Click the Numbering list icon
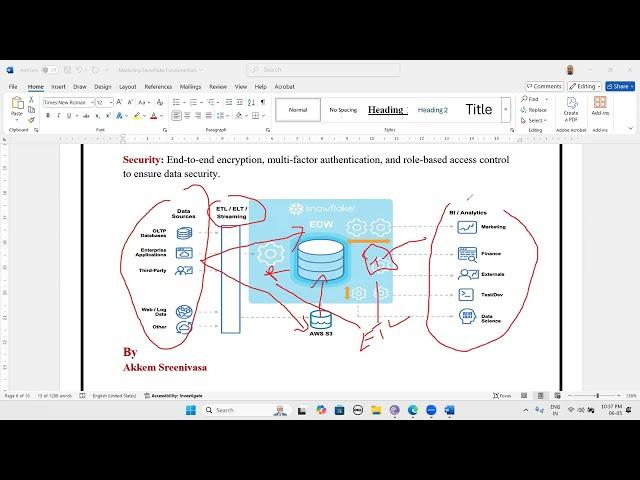The width and height of the screenshot is (640, 480). (x=193, y=102)
